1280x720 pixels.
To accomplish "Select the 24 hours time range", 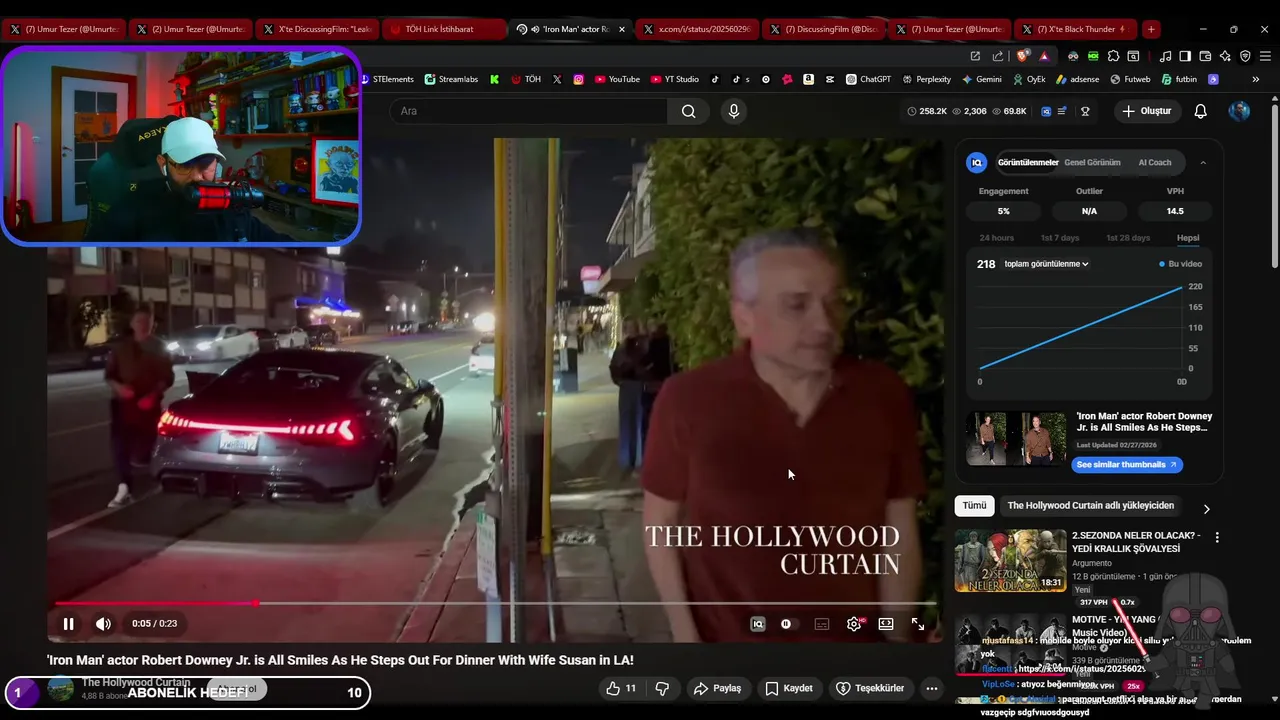I will (x=996, y=238).
